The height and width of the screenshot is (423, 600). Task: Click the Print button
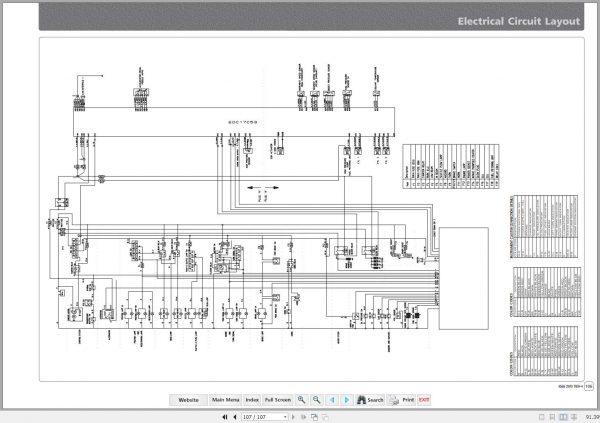pos(401,400)
